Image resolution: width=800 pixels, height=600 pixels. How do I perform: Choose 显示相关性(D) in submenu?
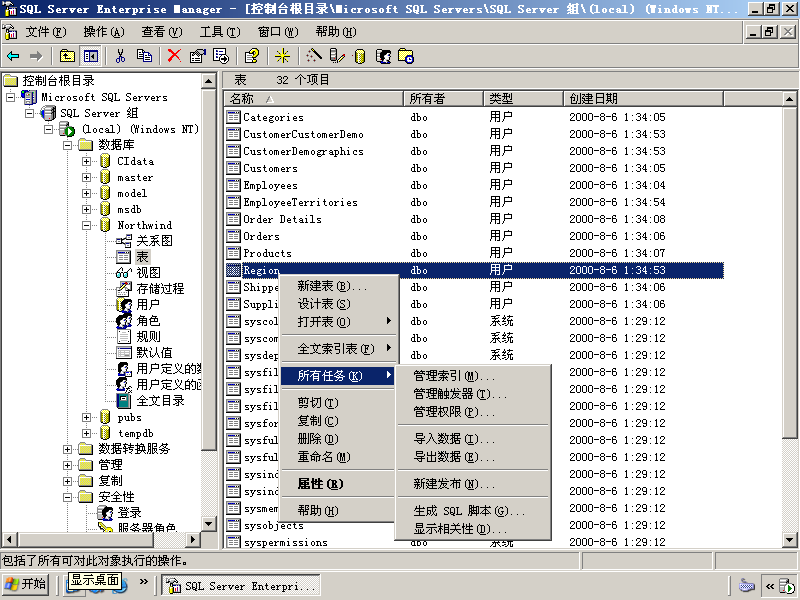pos(473,529)
